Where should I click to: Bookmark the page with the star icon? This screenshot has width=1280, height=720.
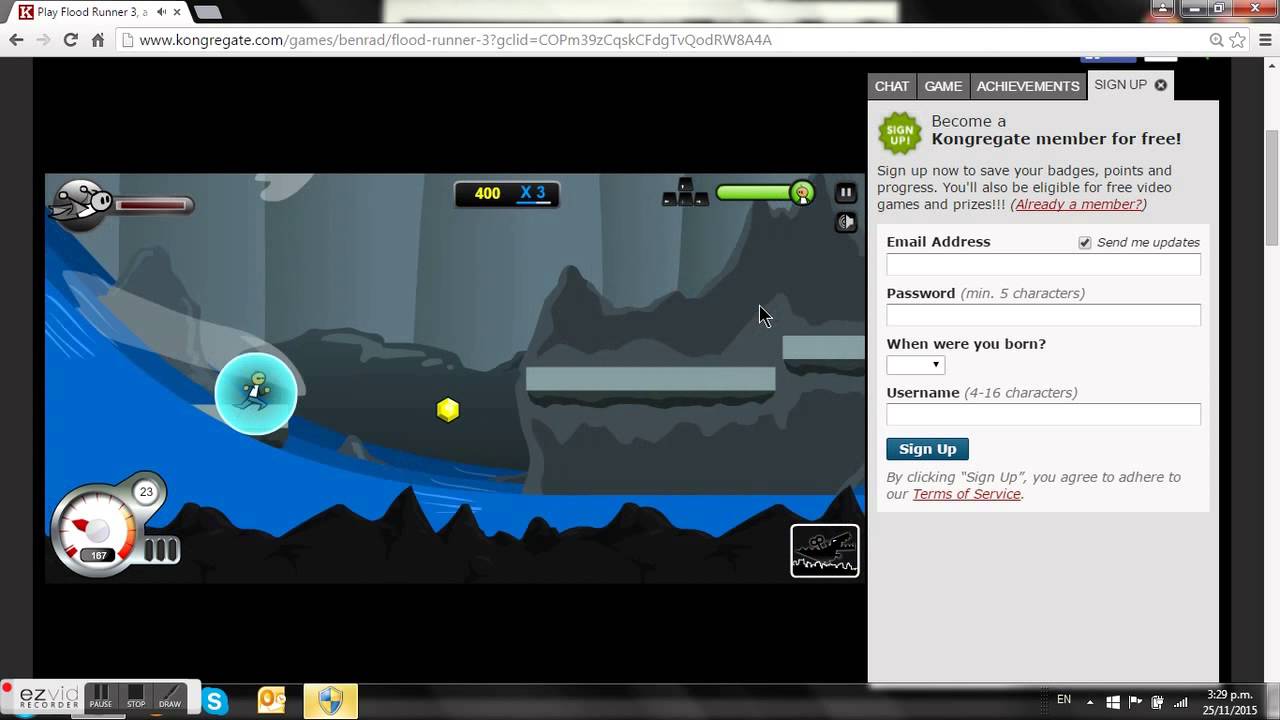click(1237, 40)
